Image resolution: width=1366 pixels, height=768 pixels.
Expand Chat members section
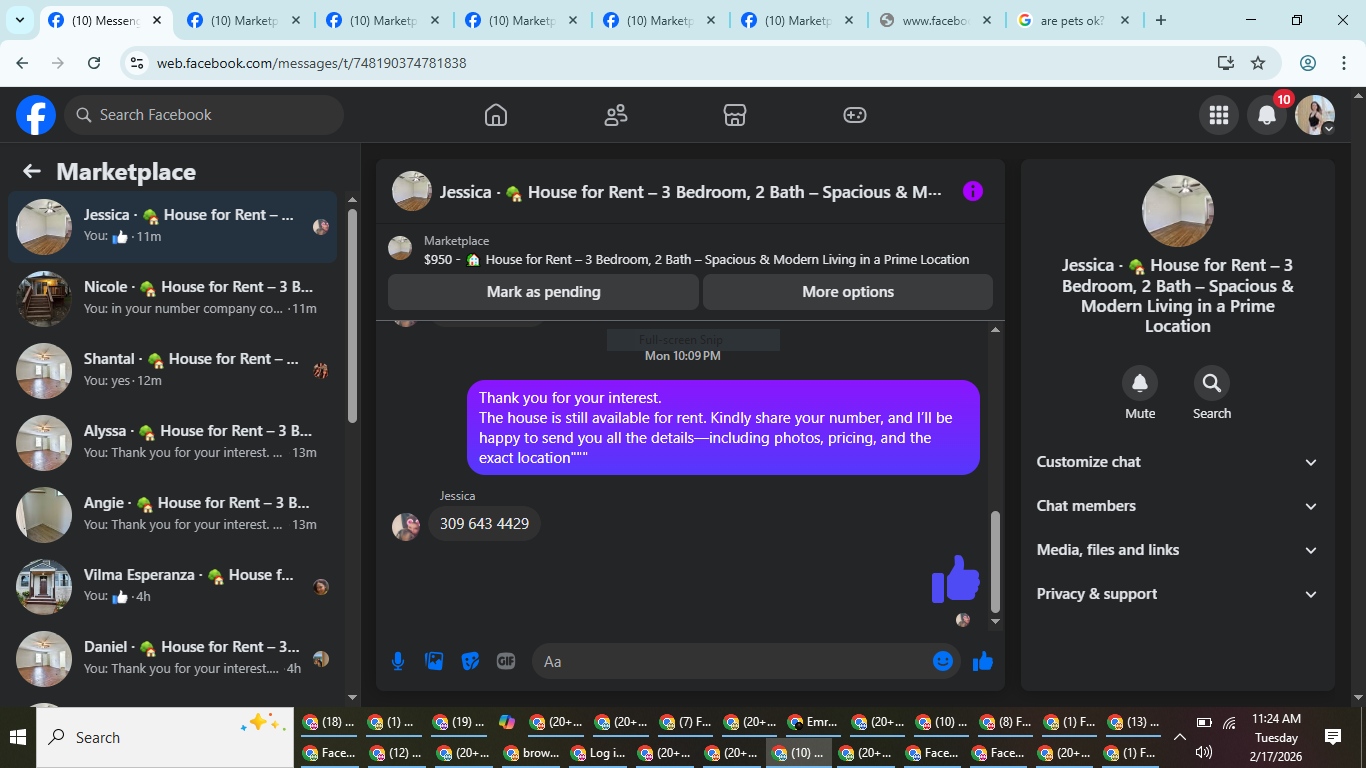[x=1178, y=506]
